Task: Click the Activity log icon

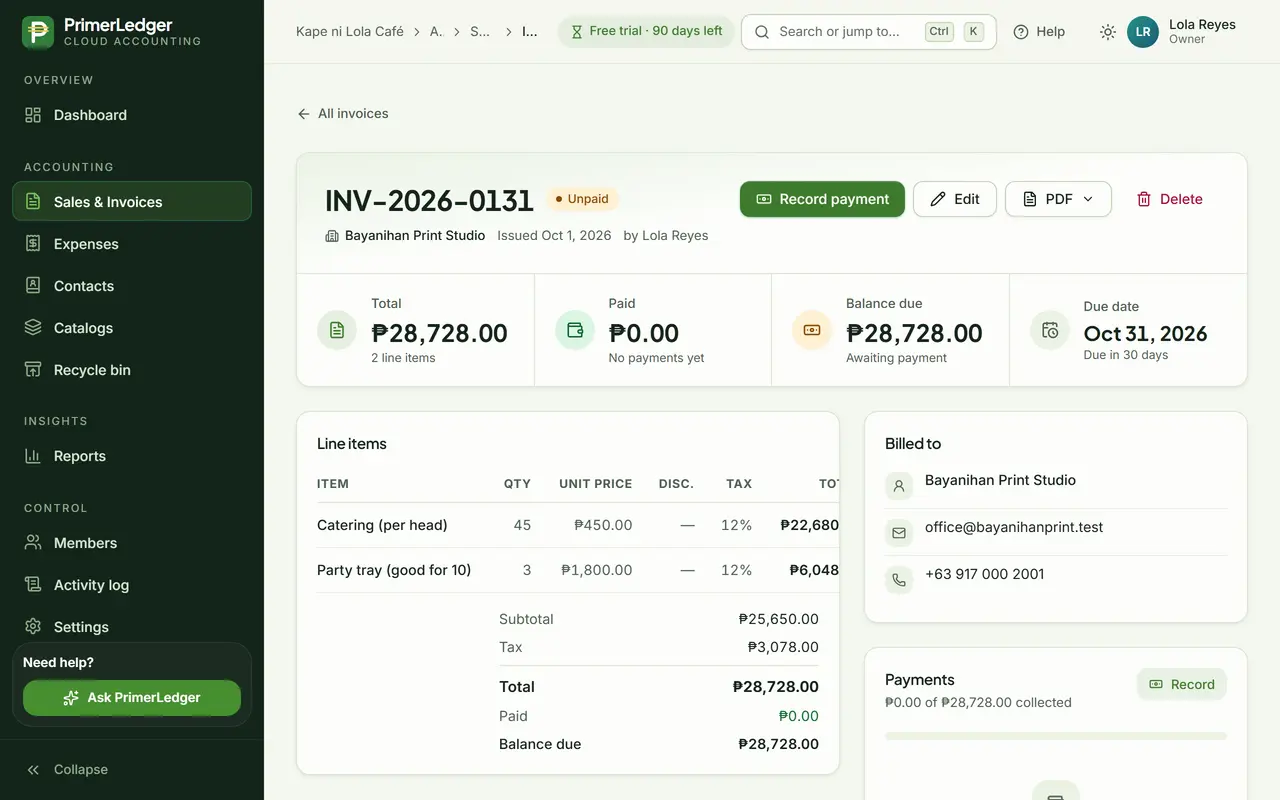Action: tap(33, 584)
